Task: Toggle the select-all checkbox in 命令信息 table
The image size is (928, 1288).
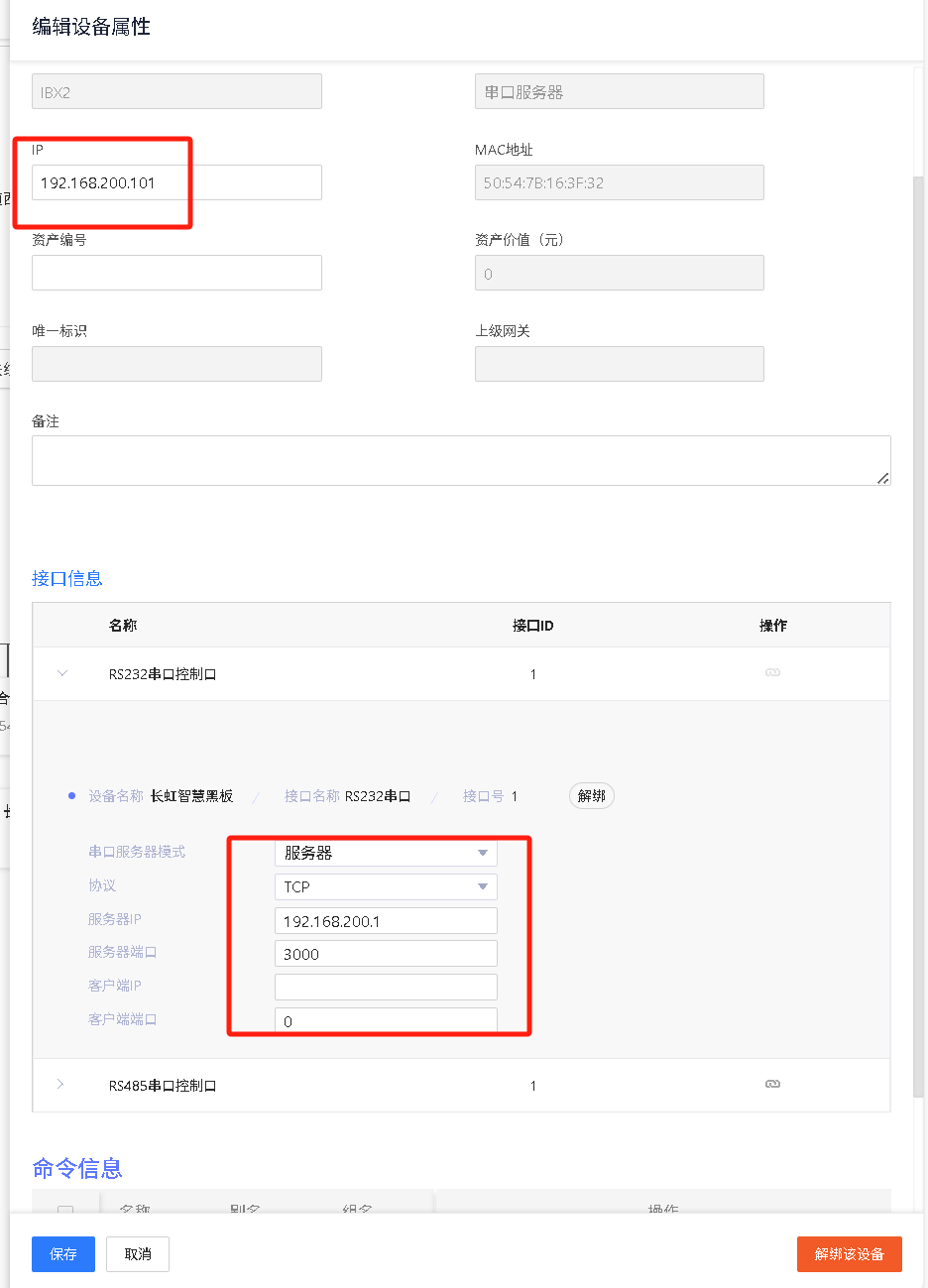Action: coord(65,1211)
